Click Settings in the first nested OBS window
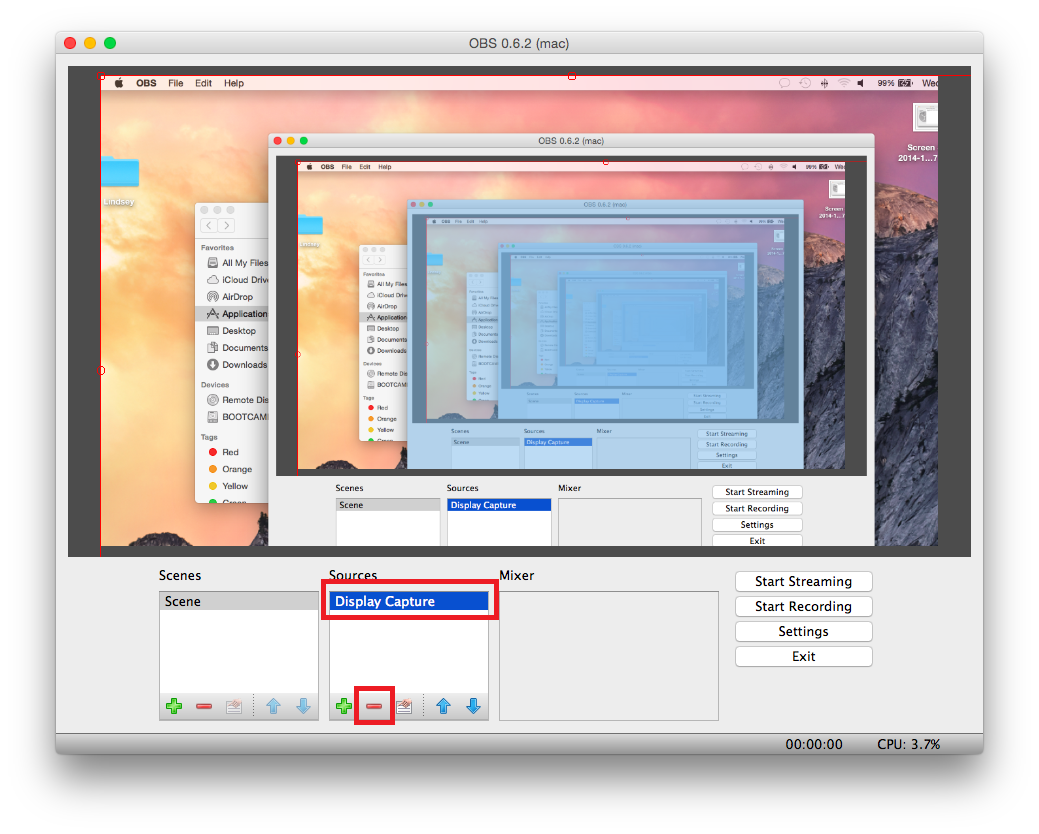 coord(757,525)
